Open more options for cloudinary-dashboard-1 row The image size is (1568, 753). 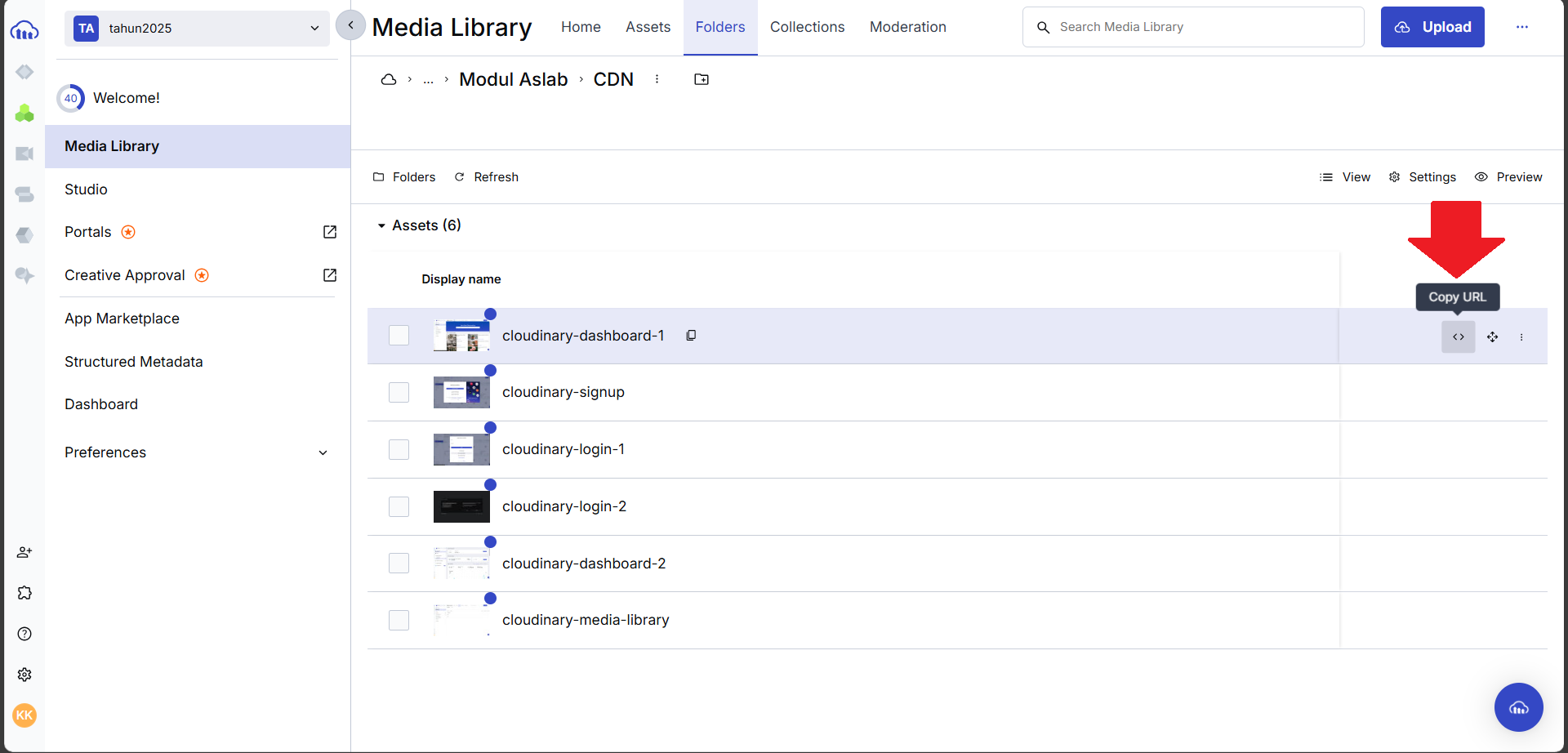pos(1521,336)
